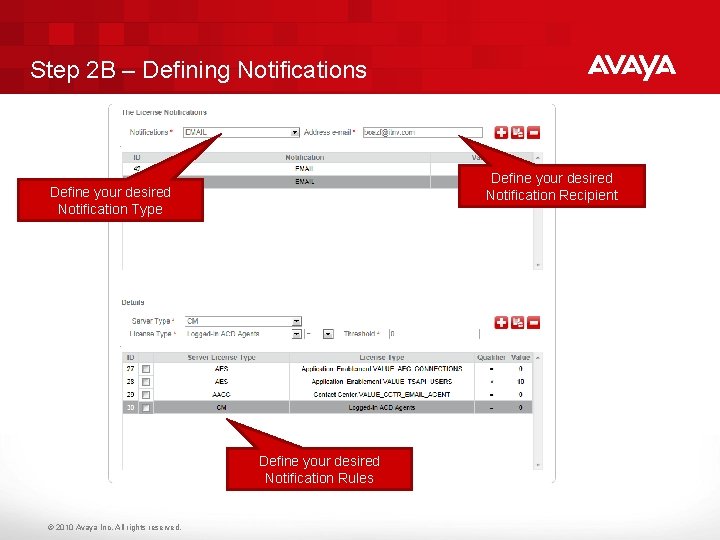This screenshot has width=720, height=540.
Task: Click the edit icon beside Address e-mail
Action: 517,133
